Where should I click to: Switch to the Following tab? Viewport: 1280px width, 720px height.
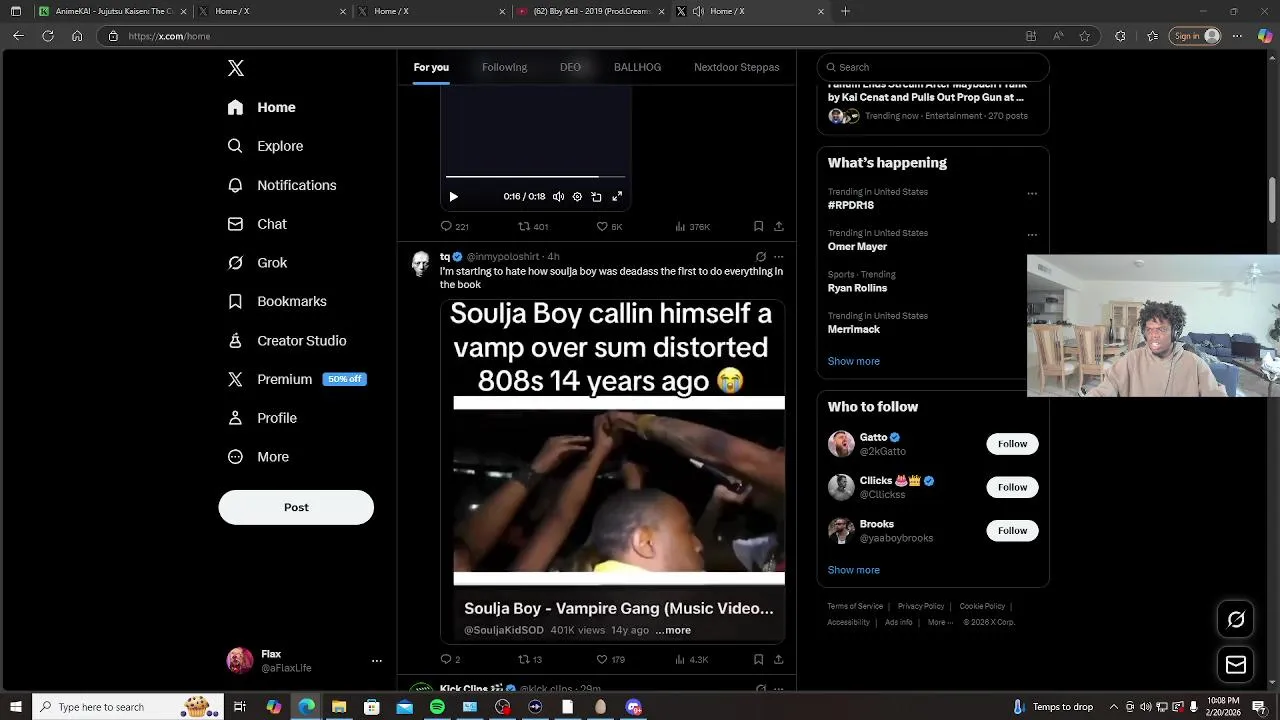pos(504,67)
